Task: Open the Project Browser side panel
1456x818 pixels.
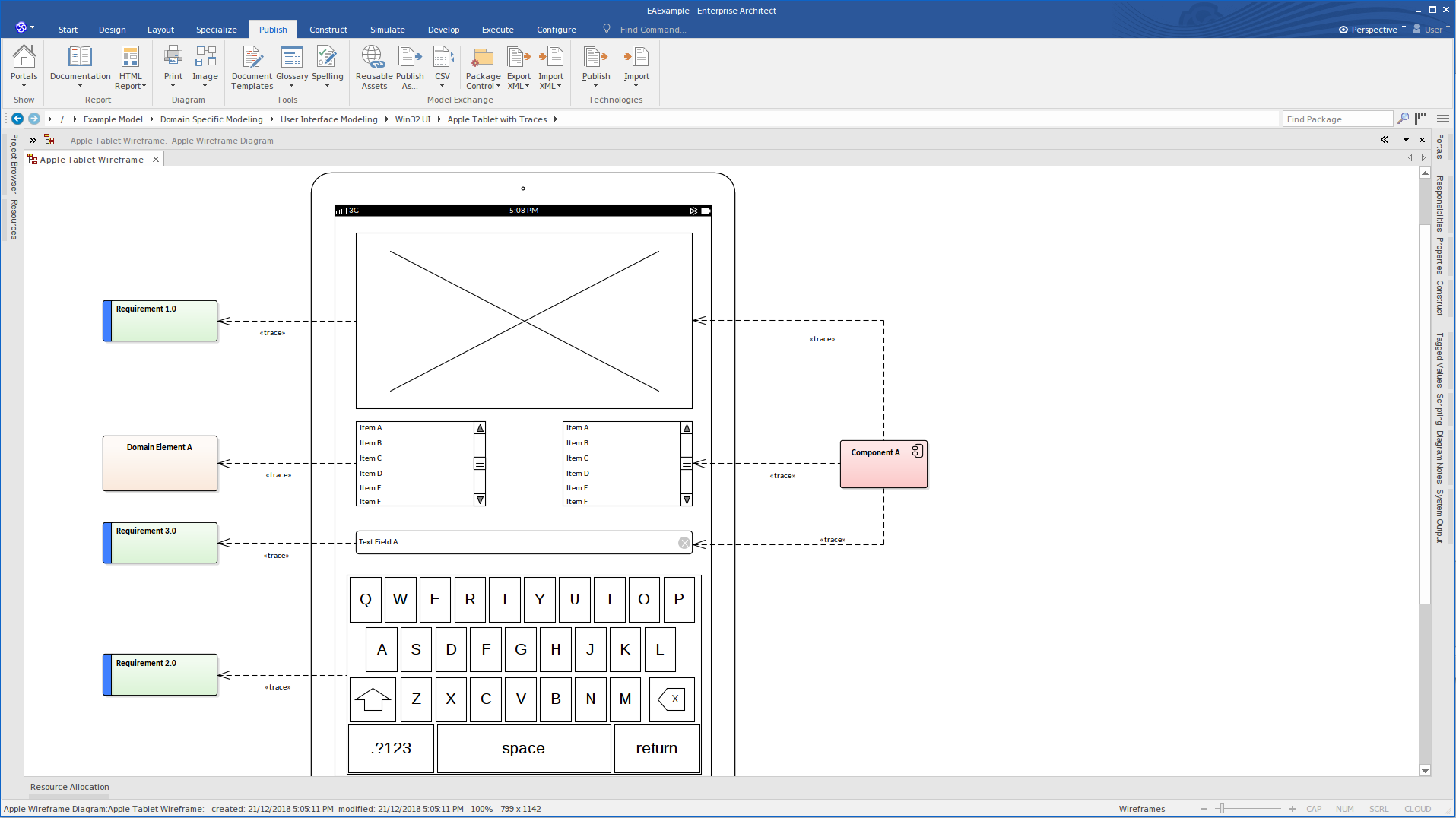Action: [x=14, y=163]
